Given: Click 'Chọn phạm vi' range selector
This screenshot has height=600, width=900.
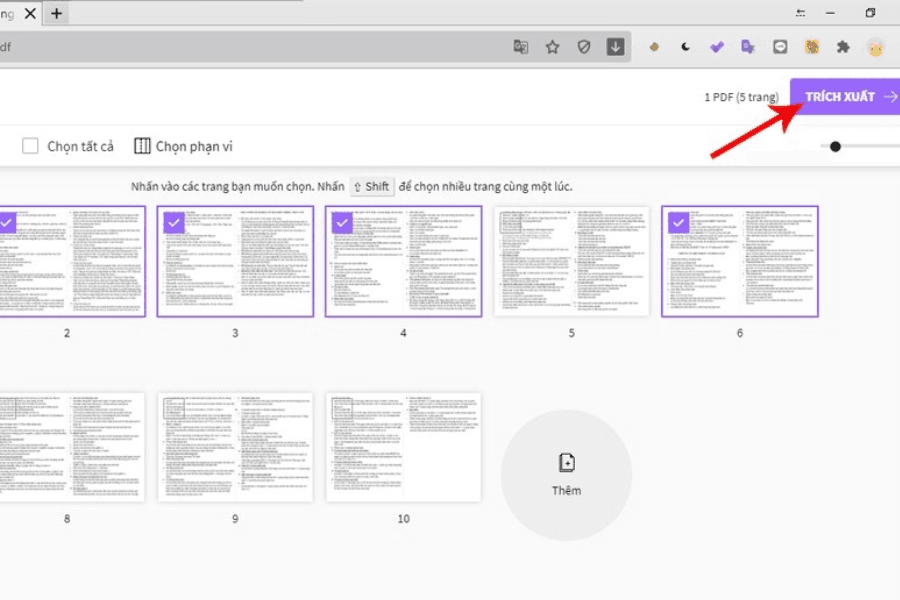Looking at the screenshot, I should click(183, 146).
